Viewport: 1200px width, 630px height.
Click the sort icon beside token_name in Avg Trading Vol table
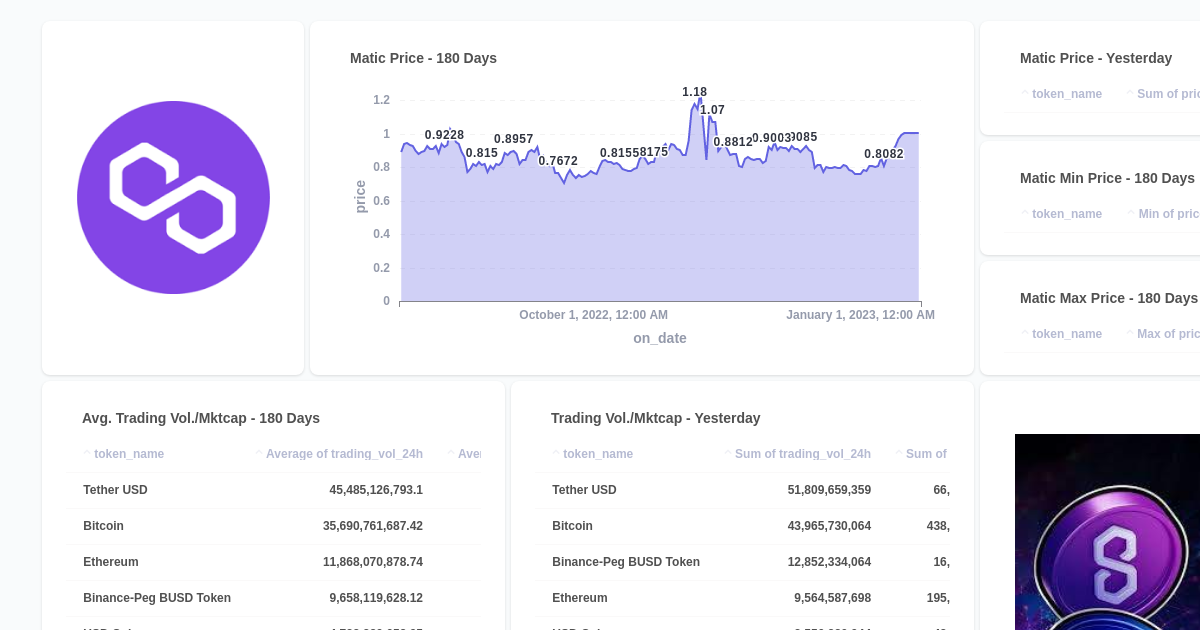pos(86,453)
